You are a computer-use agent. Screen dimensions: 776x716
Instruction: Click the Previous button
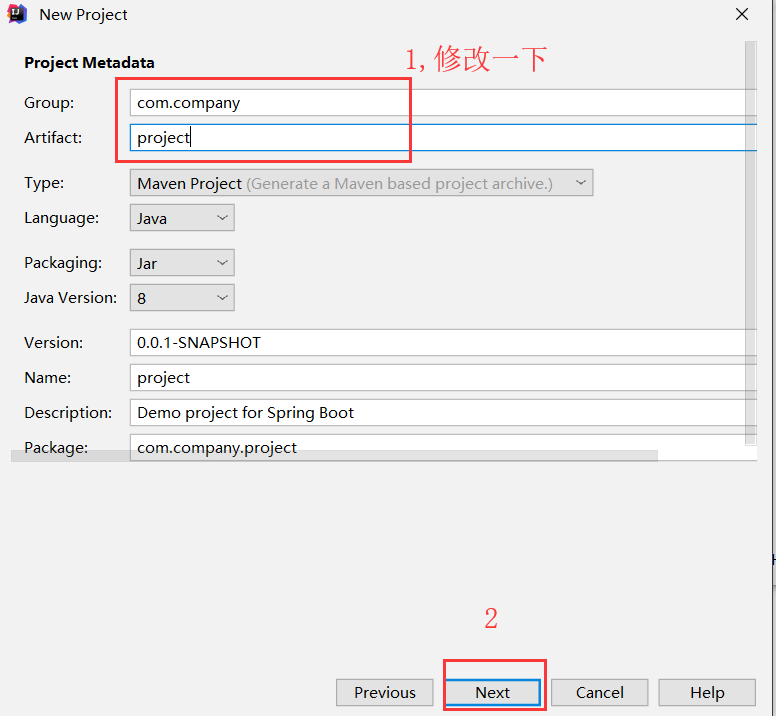(x=385, y=692)
